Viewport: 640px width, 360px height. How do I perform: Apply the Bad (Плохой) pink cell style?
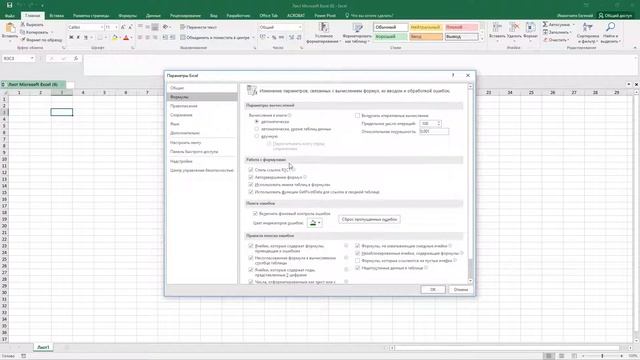pyautogui.click(x=461, y=27)
